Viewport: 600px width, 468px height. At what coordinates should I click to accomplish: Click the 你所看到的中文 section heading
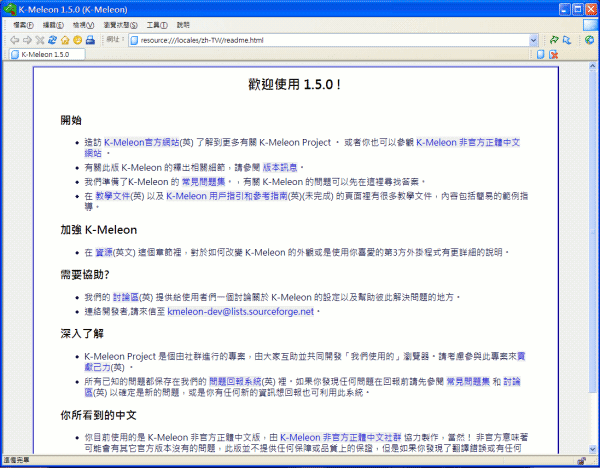point(98,415)
